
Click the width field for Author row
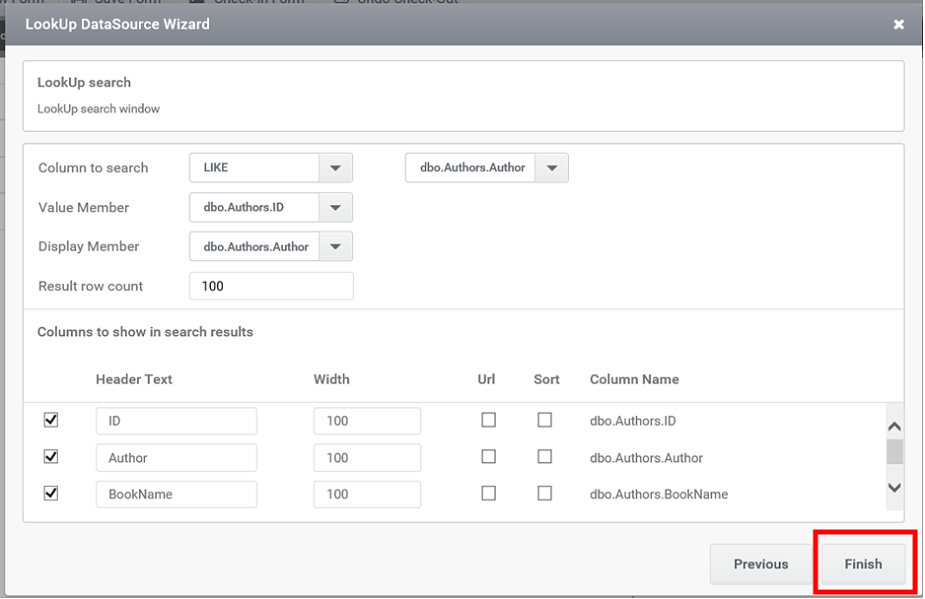(x=367, y=458)
